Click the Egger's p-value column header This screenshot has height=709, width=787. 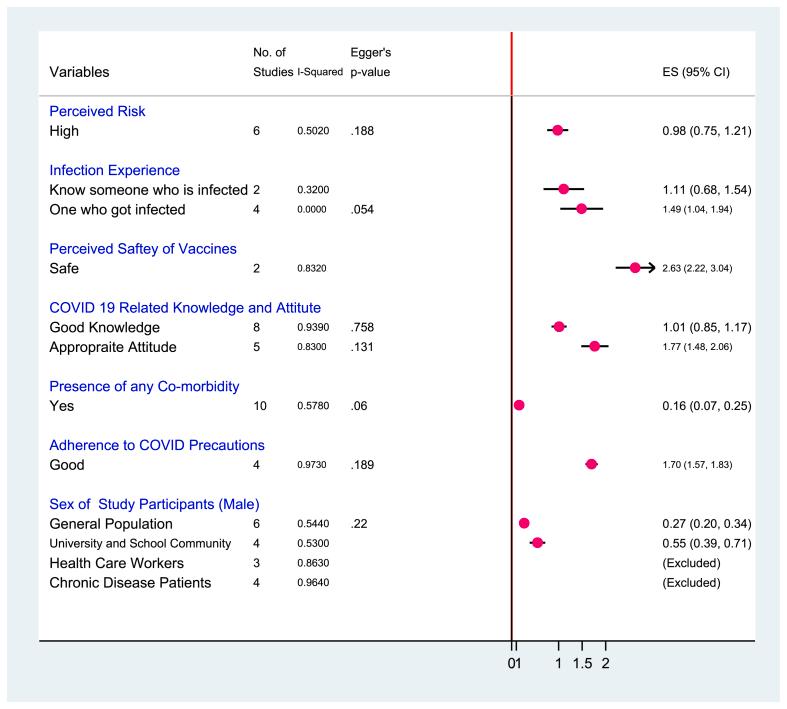[370, 62]
